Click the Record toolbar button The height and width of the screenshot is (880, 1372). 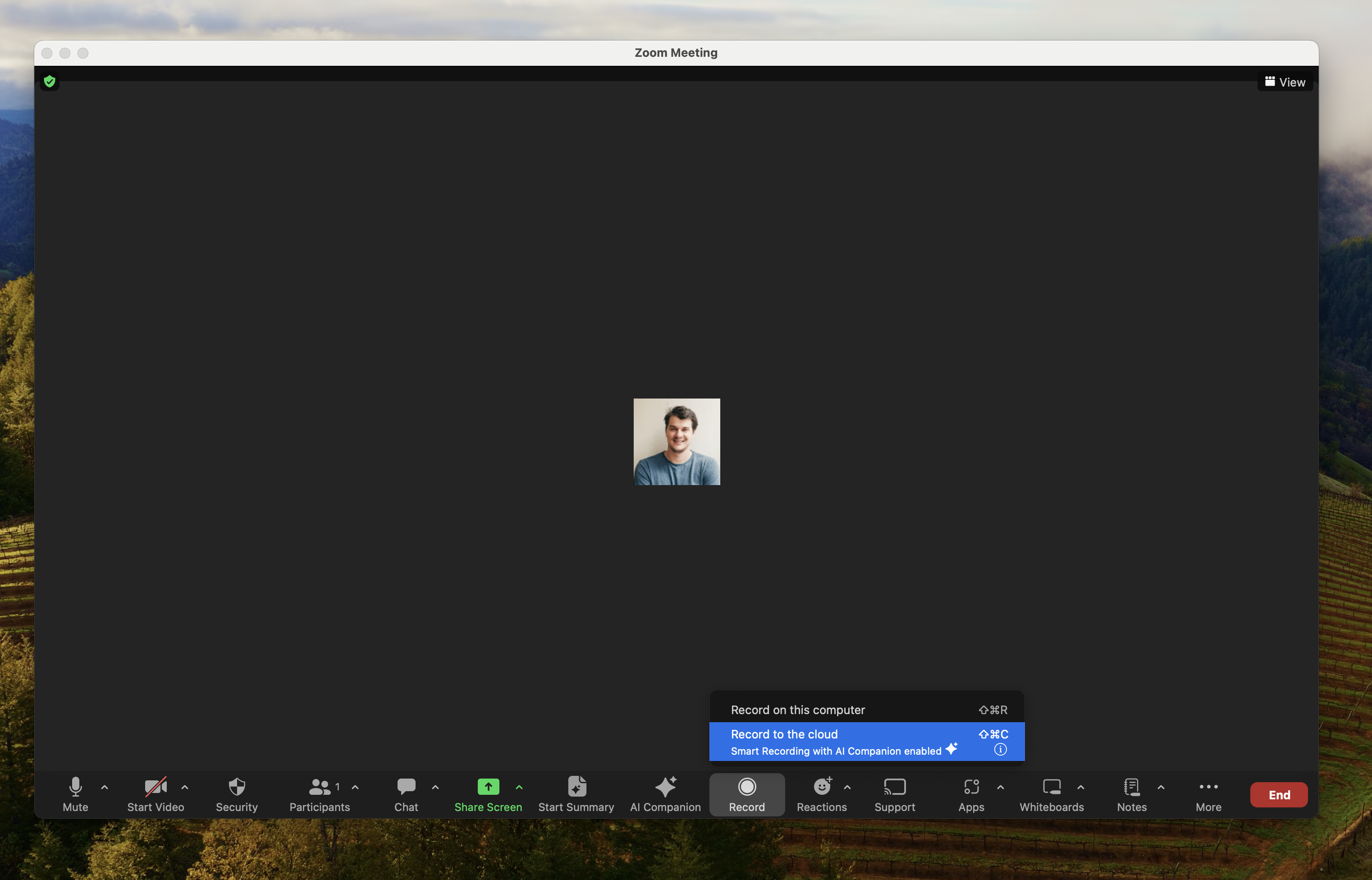click(x=746, y=794)
